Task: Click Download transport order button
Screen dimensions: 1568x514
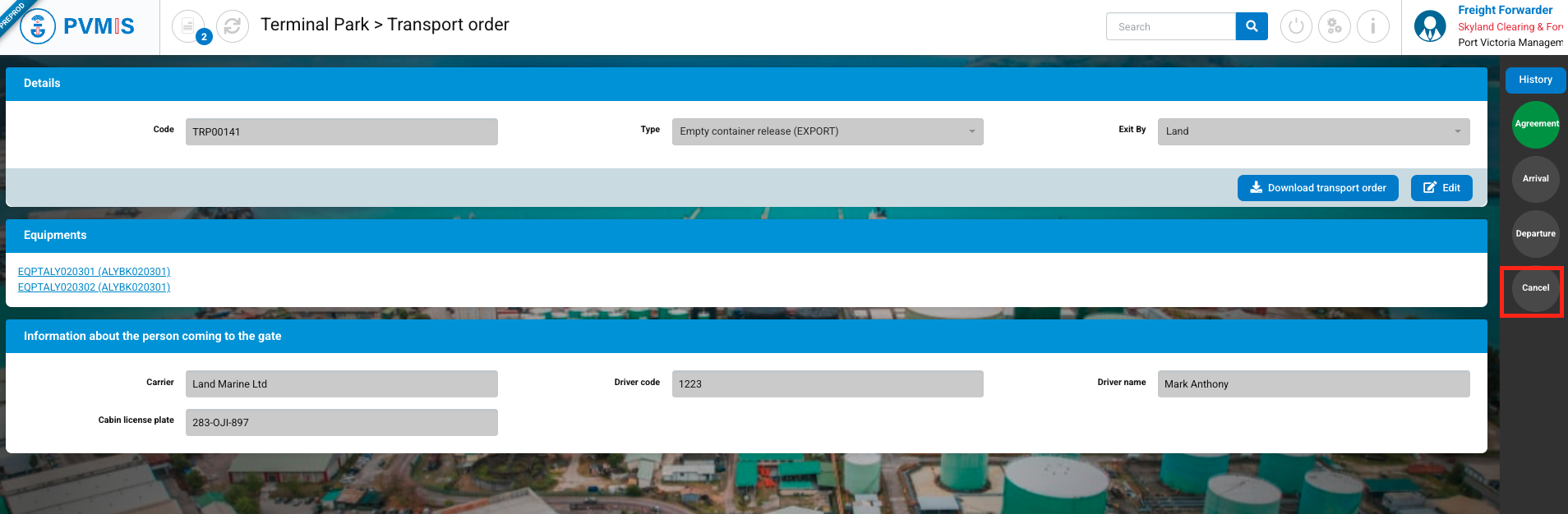Action: [x=1317, y=188]
